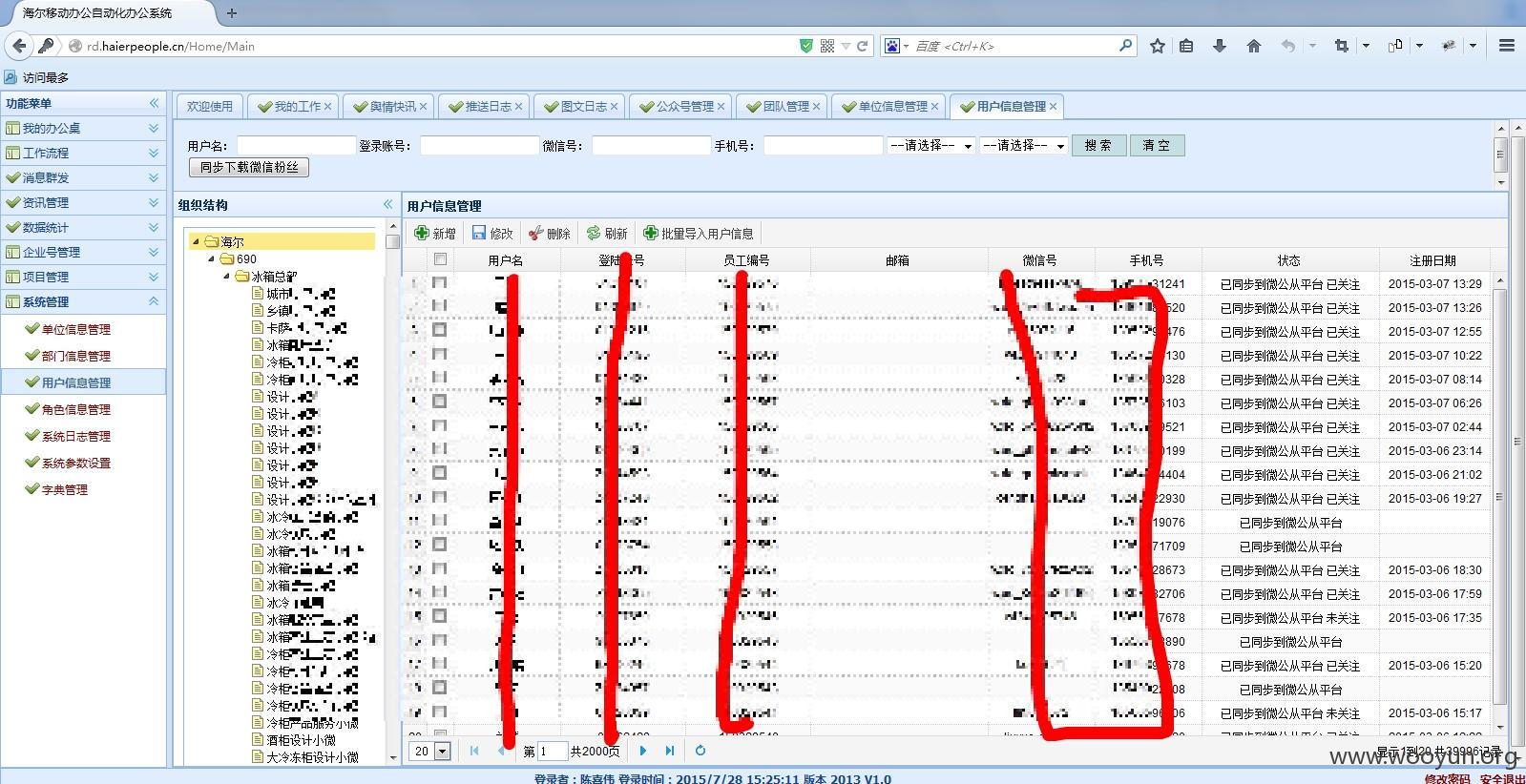Click the pagination reload icon
This screenshot has width=1526, height=784.
700,751
